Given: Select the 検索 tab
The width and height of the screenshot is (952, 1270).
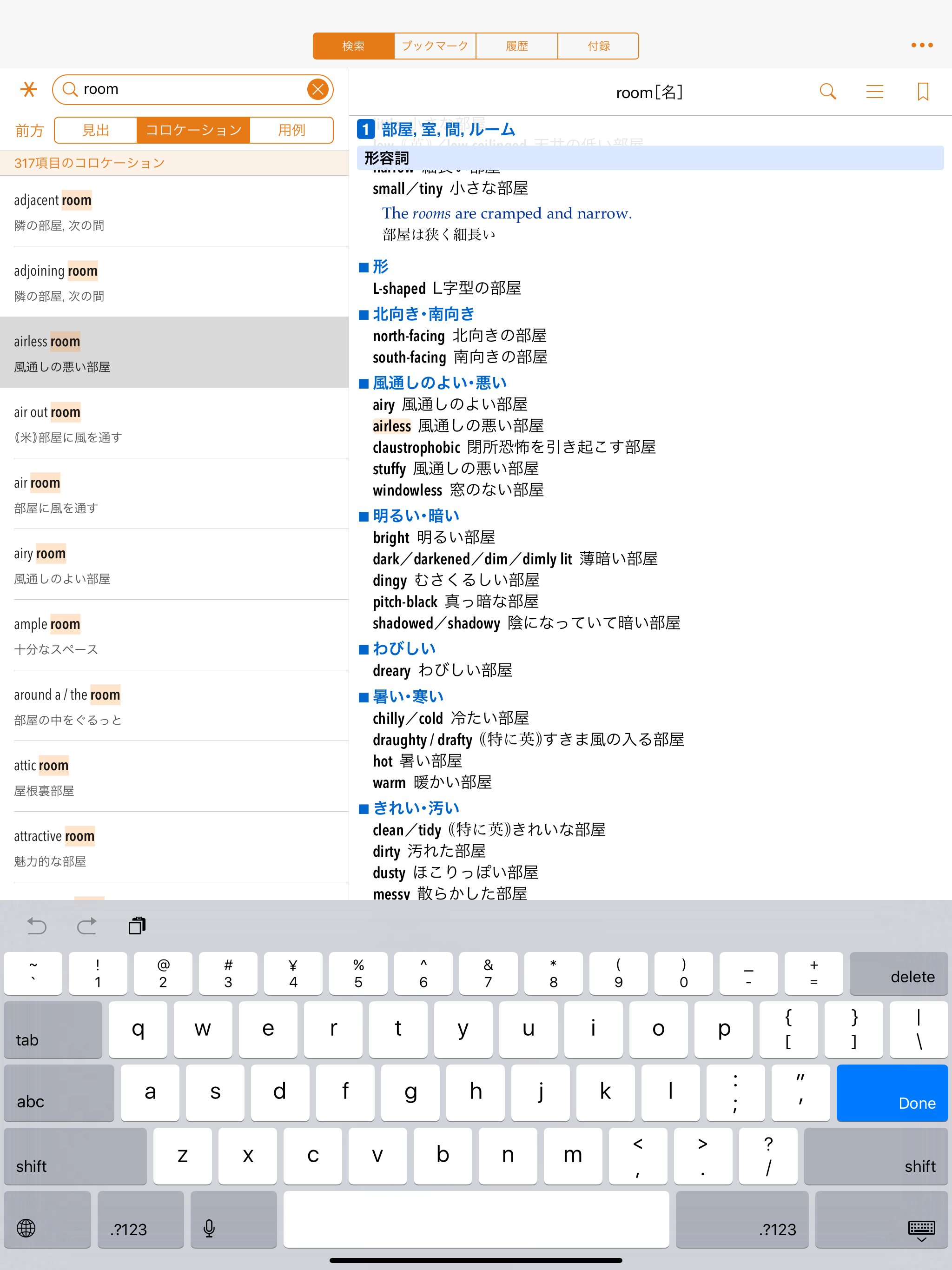Looking at the screenshot, I should (354, 46).
